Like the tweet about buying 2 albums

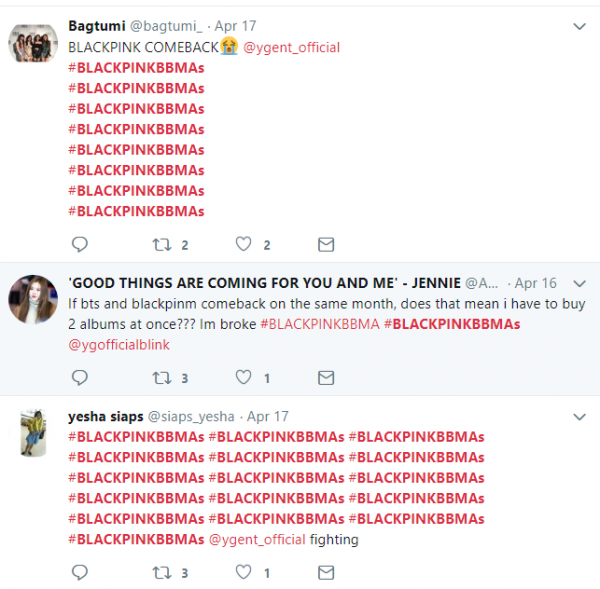pos(243,377)
